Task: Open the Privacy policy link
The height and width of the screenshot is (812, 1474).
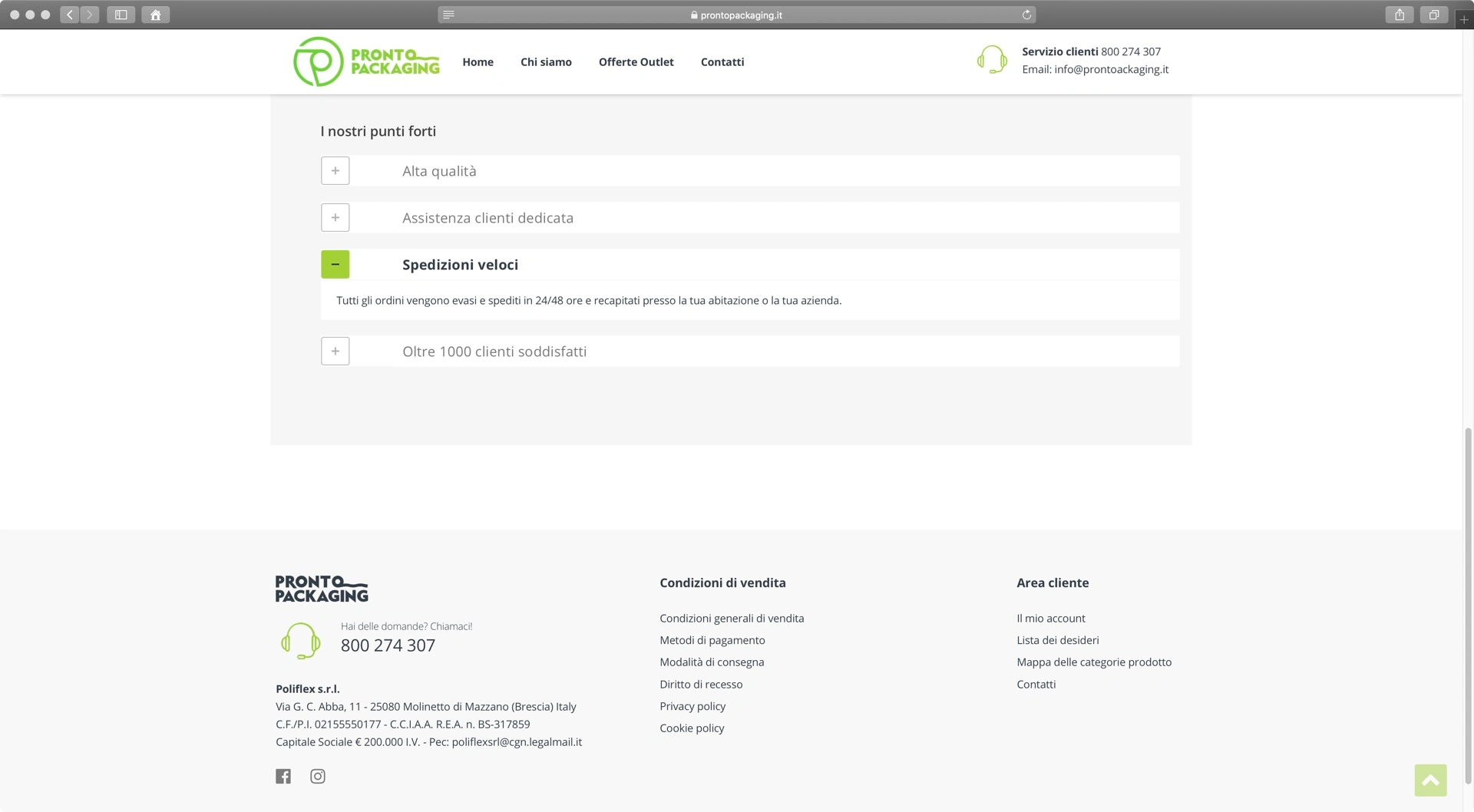Action: pos(692,706)
